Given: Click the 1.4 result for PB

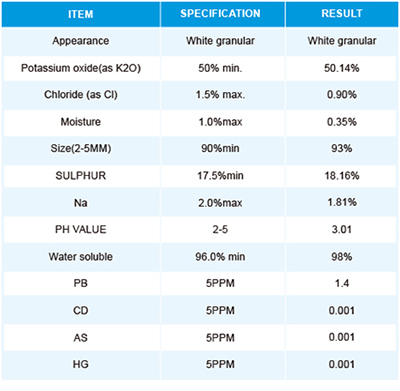Looking at the screenshot, I should pos(342,283).
